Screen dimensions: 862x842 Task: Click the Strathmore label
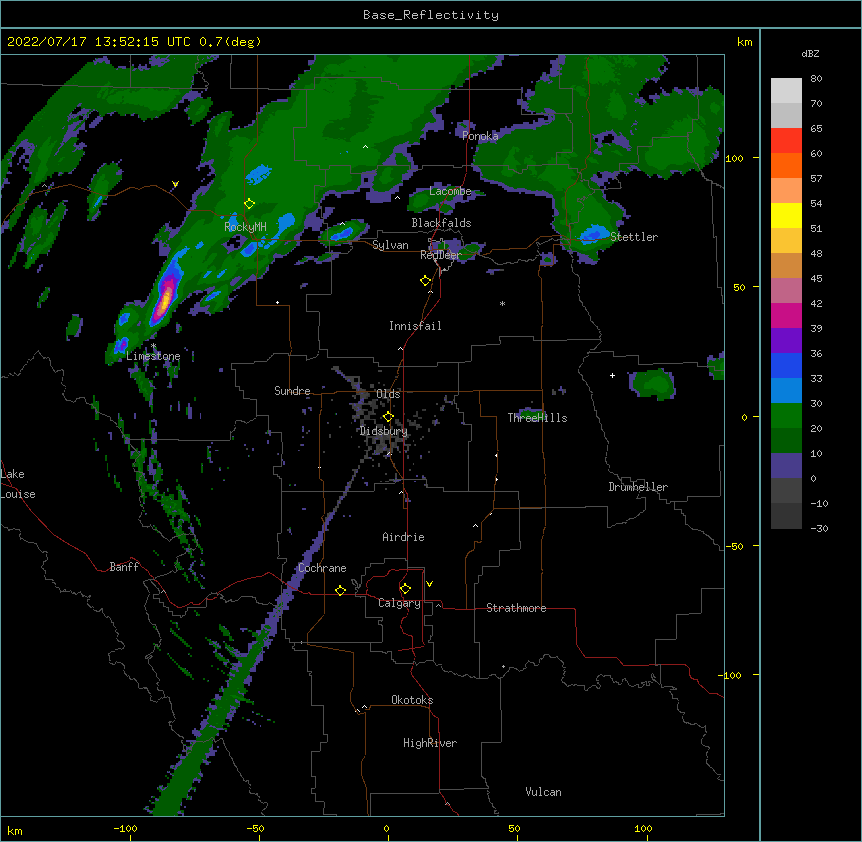pos(516,608)
